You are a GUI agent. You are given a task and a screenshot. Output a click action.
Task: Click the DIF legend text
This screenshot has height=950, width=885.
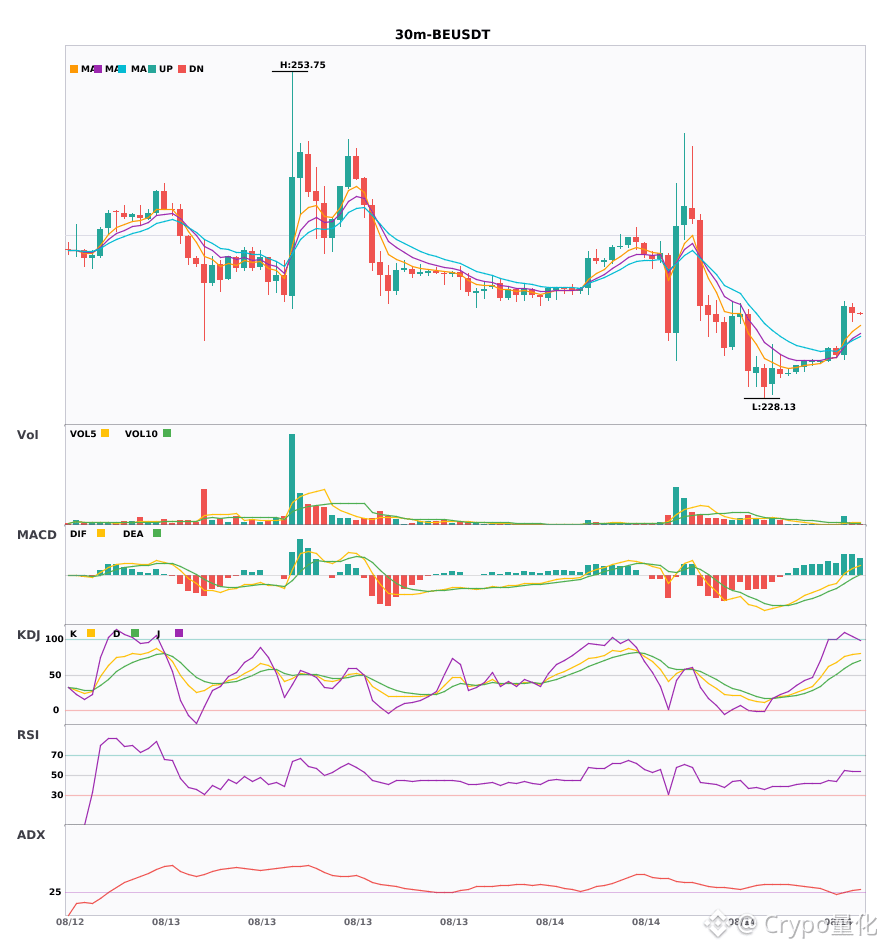pos(78,534)
